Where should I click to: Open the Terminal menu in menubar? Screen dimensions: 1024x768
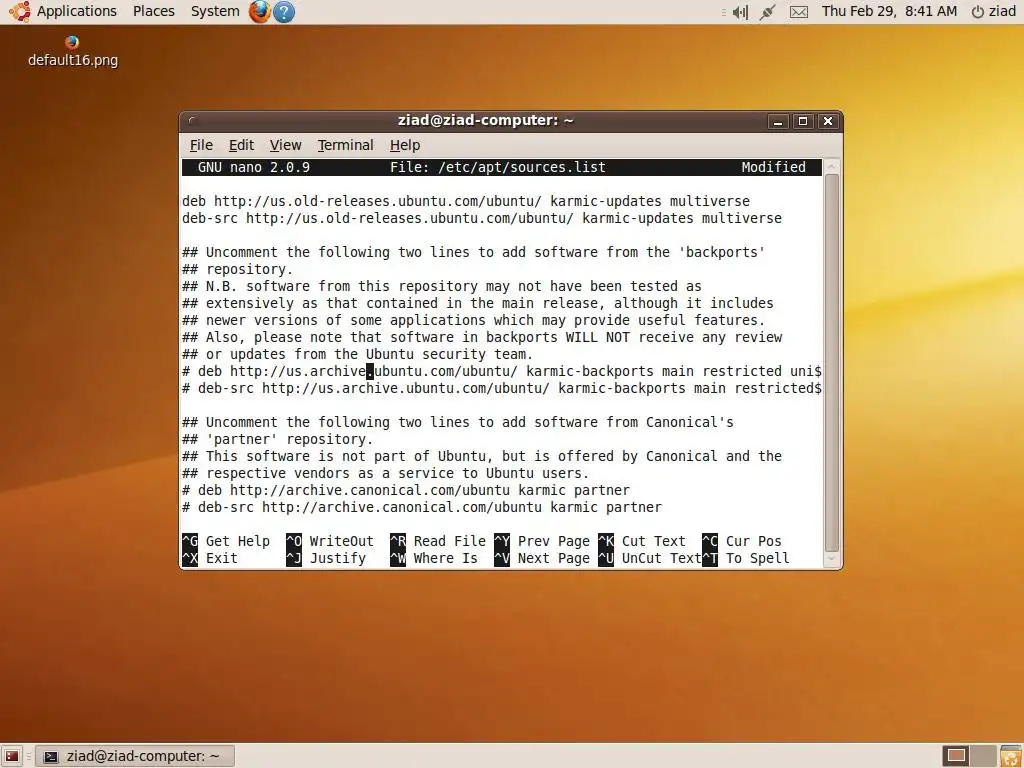pos(345,145)
